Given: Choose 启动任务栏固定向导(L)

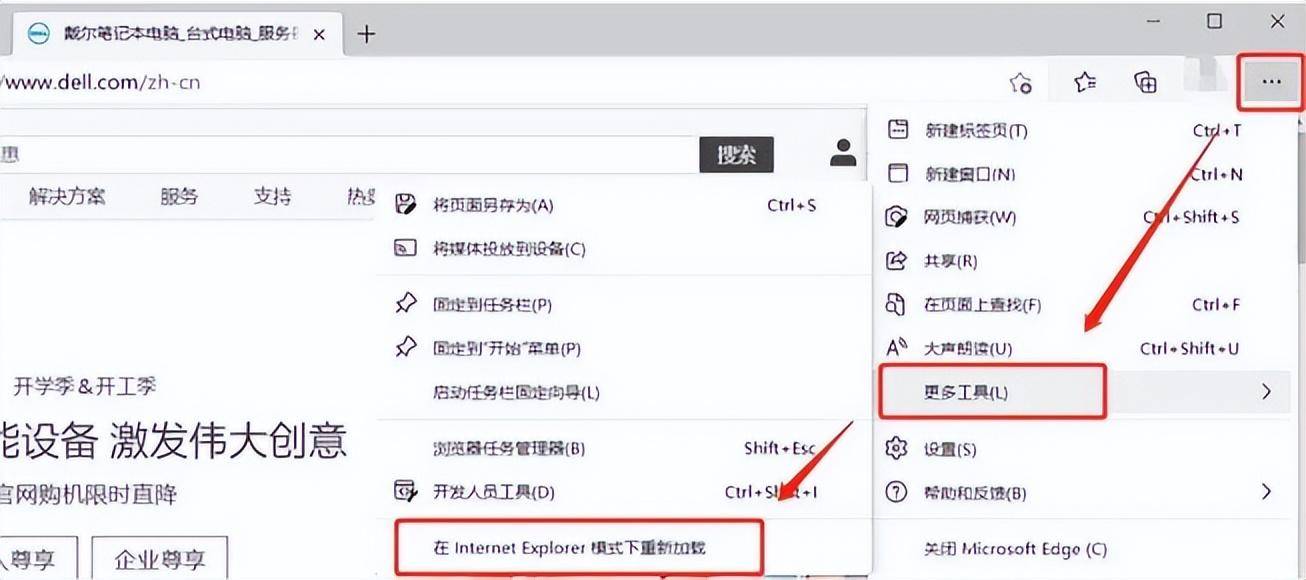Looking at the screenshot, I should 624,391.
